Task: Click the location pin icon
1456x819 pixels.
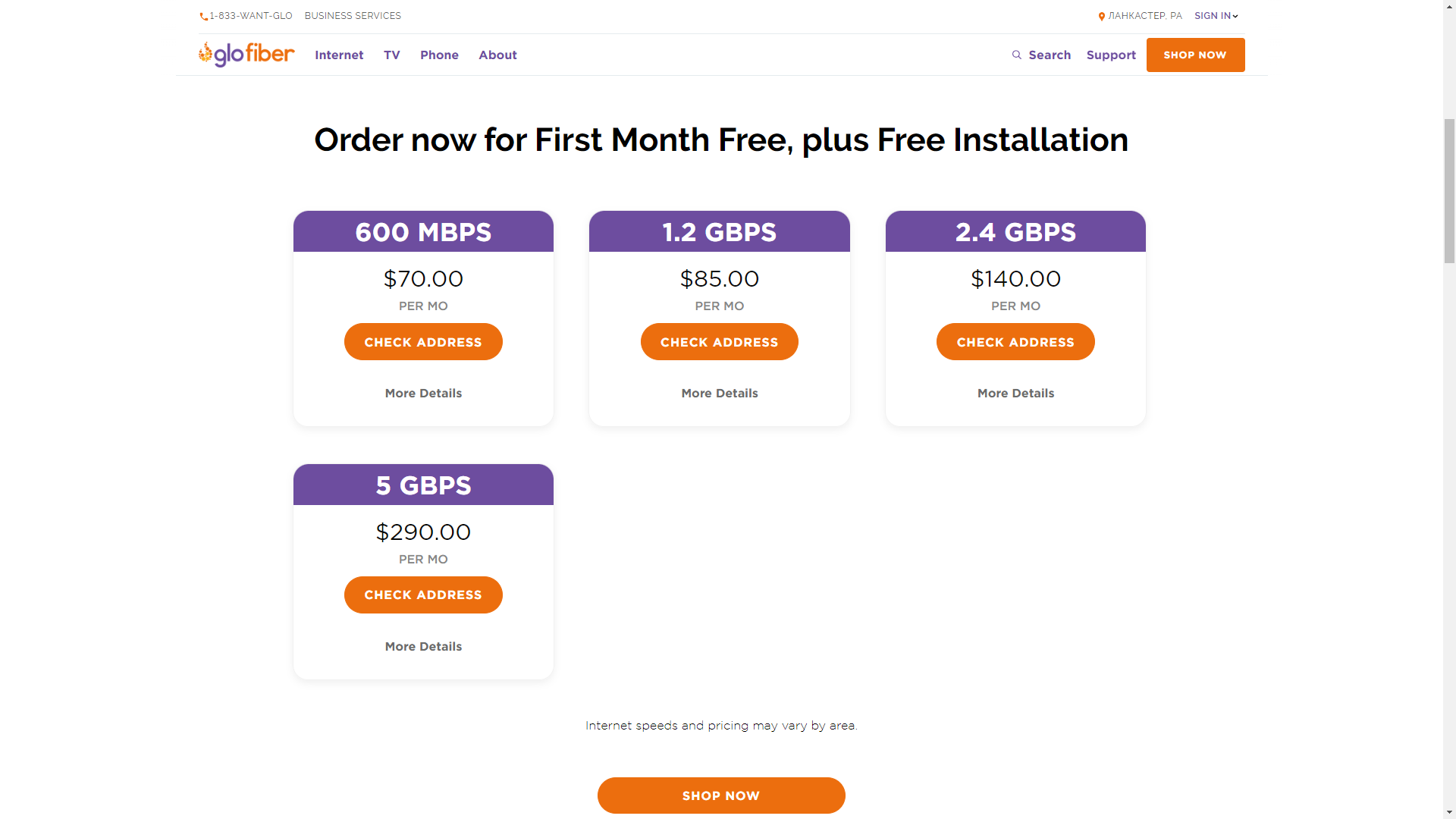Action: pos(1101,17)
